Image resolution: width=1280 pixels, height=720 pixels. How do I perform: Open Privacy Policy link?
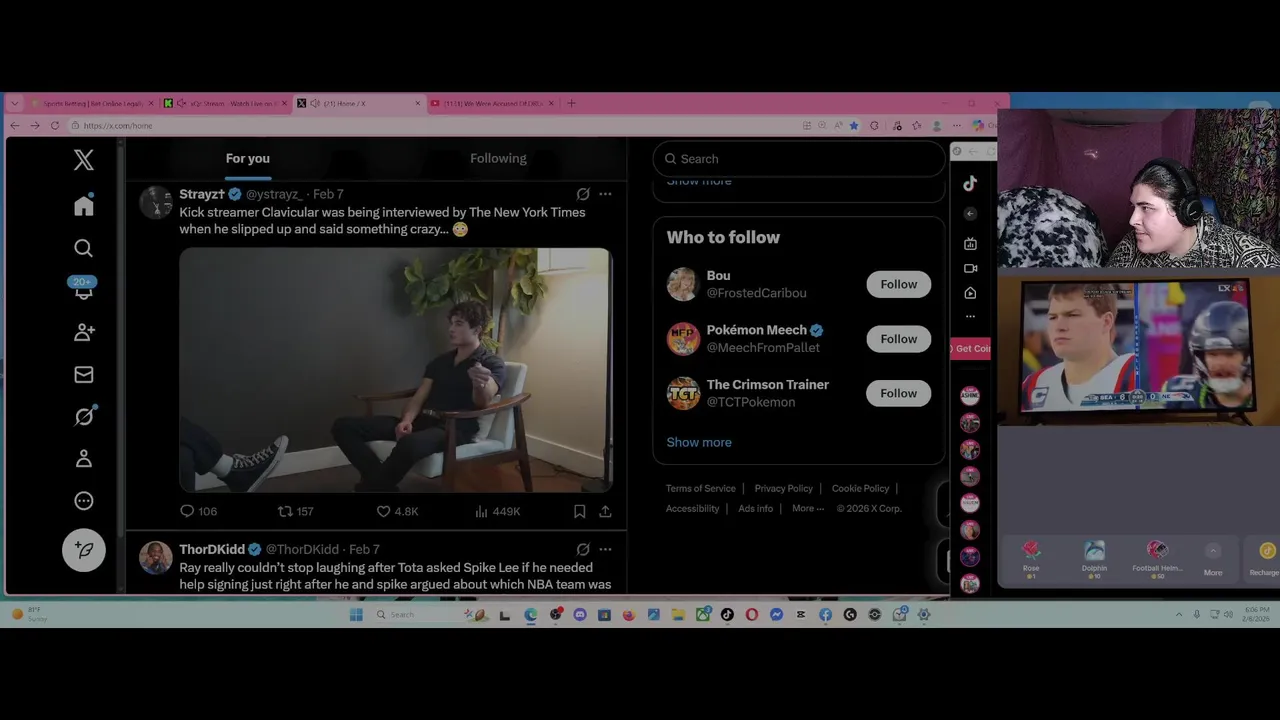(783, 488)
